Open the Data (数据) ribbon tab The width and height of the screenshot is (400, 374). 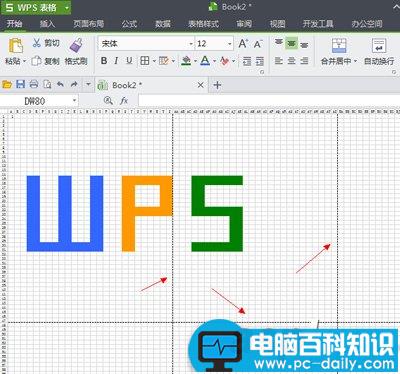coord(163,24)
